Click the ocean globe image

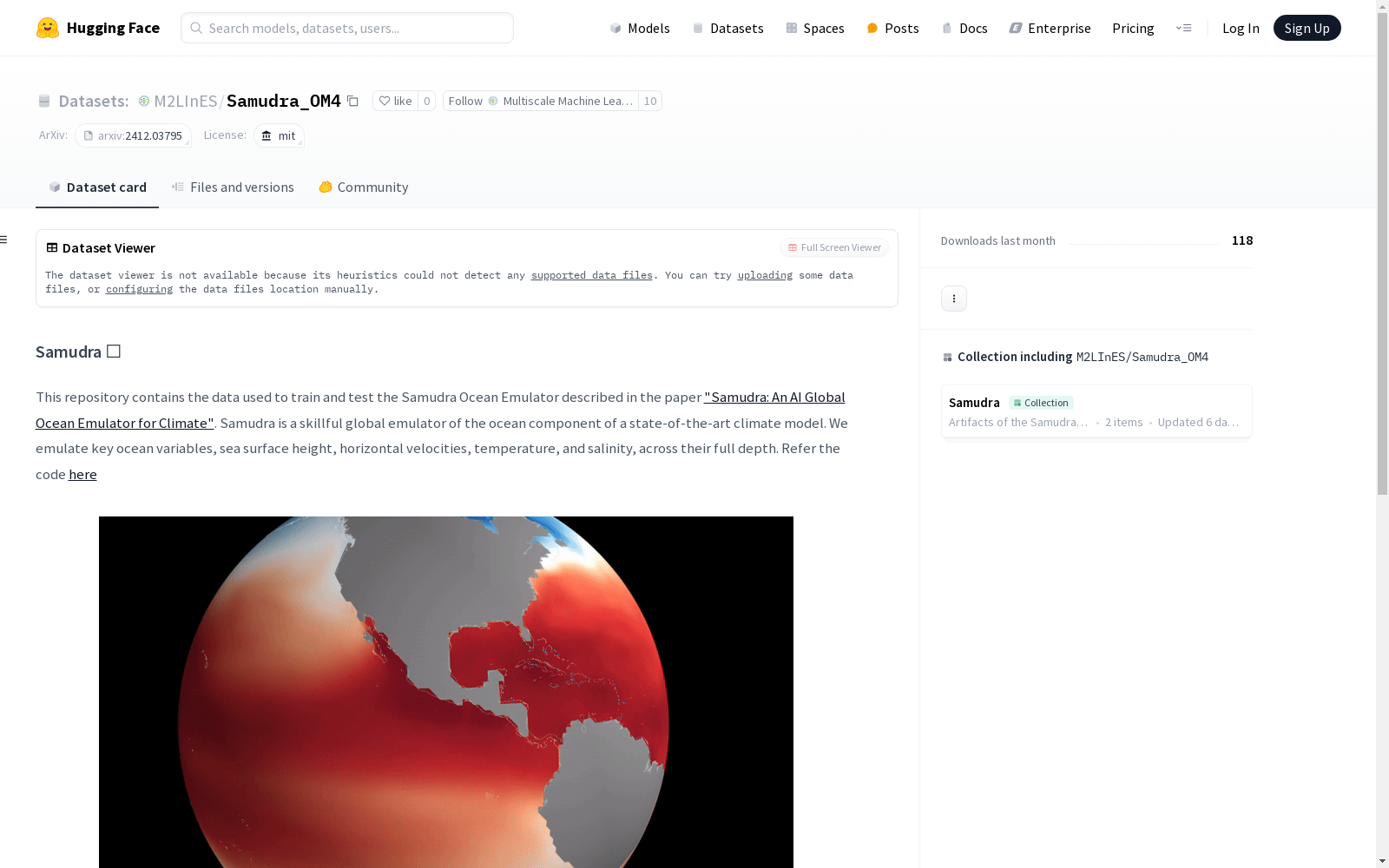click(446, 692)
